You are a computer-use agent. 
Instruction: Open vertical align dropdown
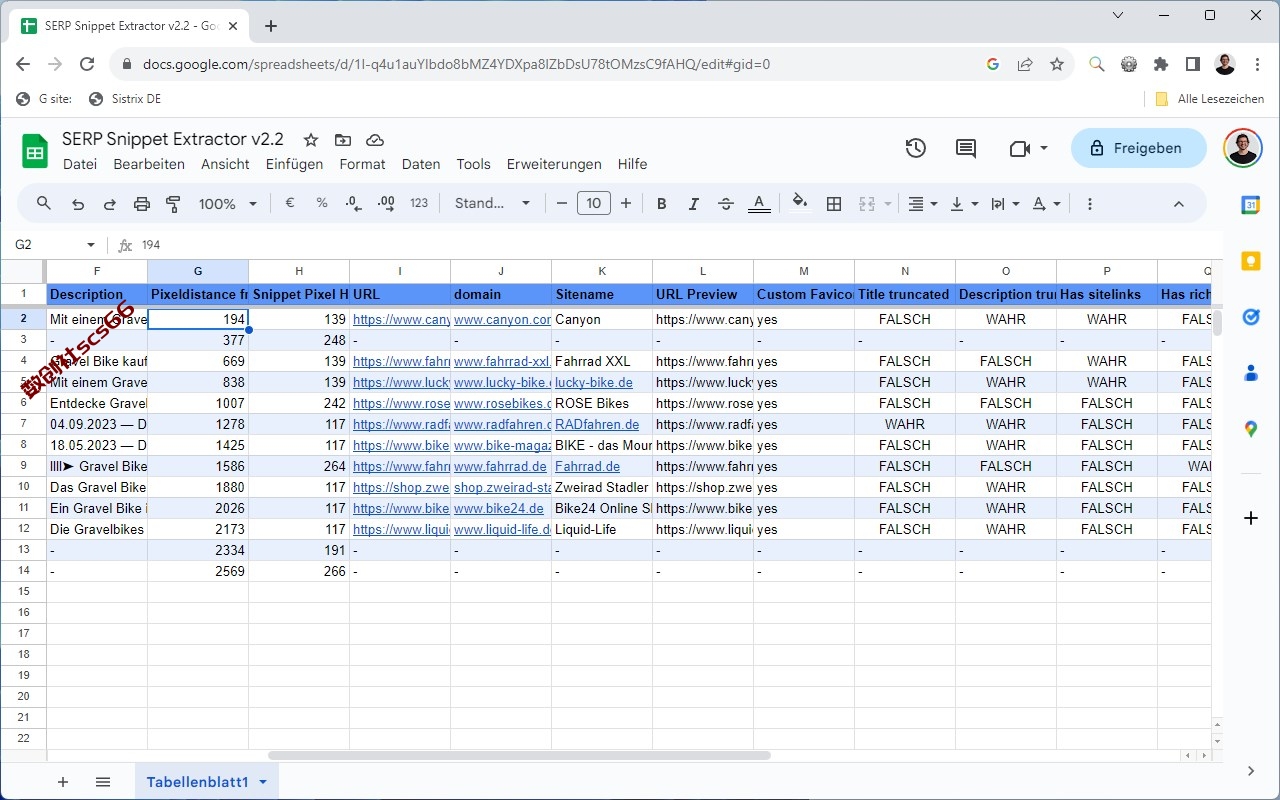pos(963,203)
